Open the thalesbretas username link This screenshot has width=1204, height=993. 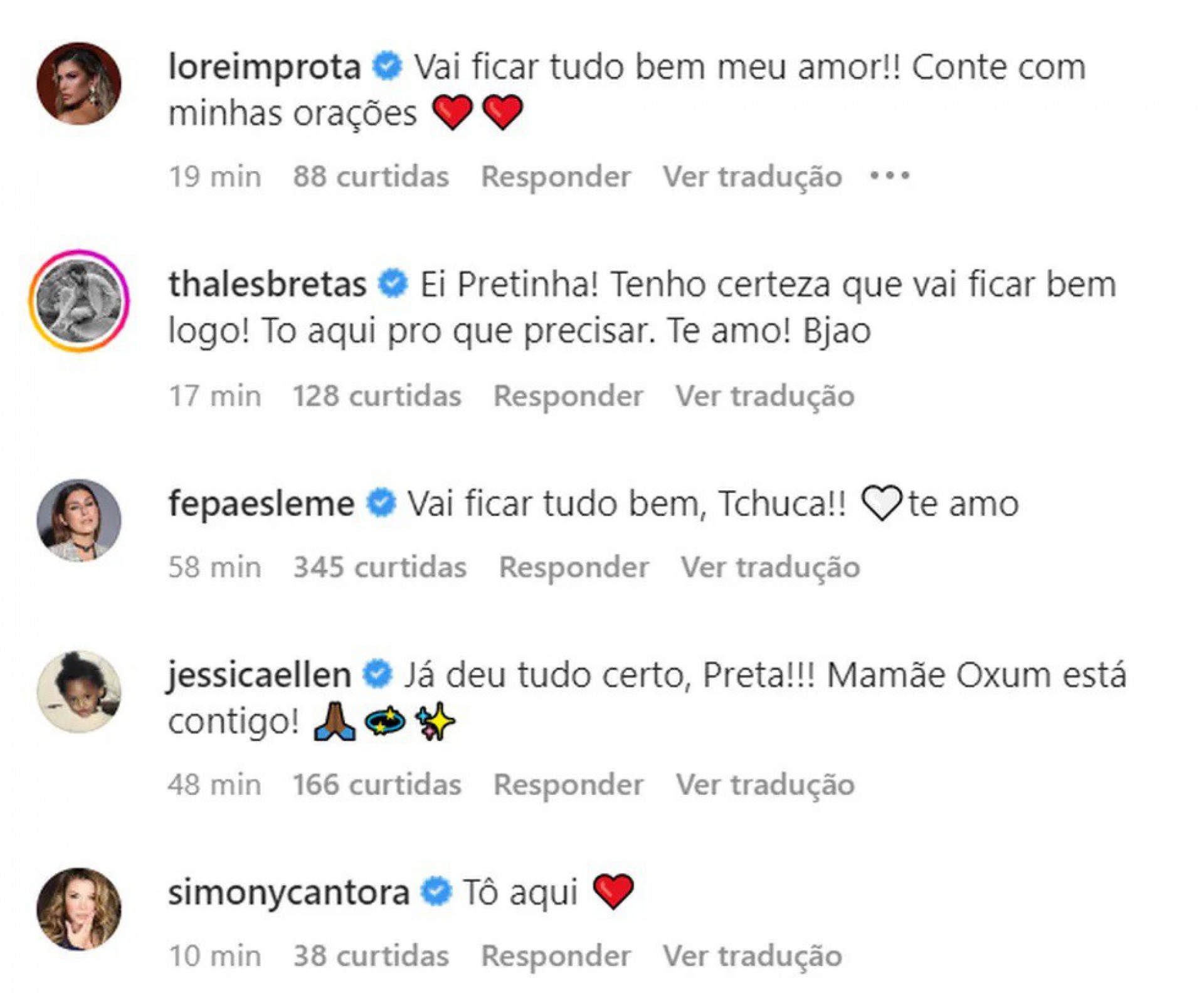pos(268,284)
